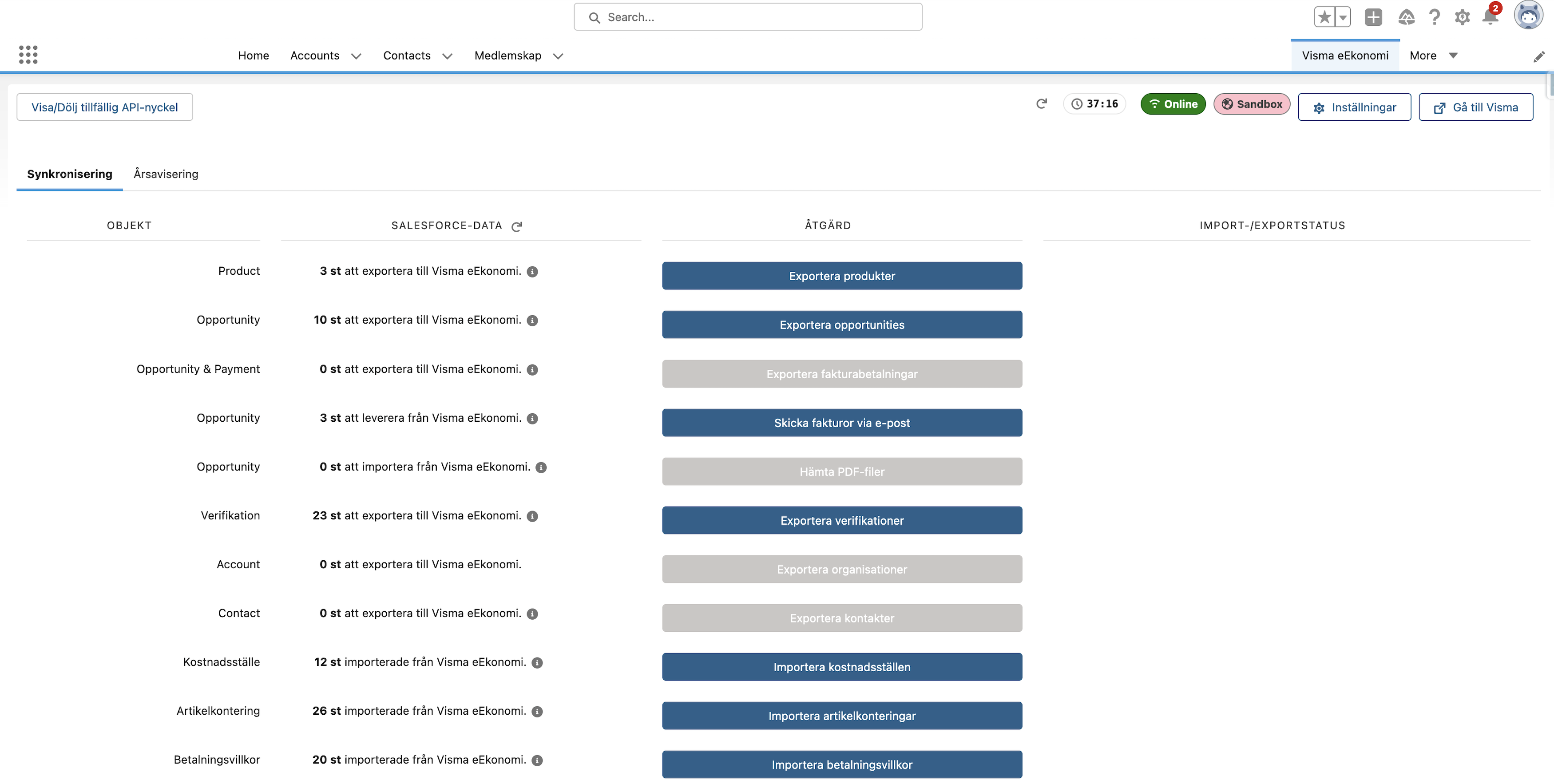Expand the Medlemskap menu chevron
Viewport: 1554px width, 784px height.
tap(558, 56)
